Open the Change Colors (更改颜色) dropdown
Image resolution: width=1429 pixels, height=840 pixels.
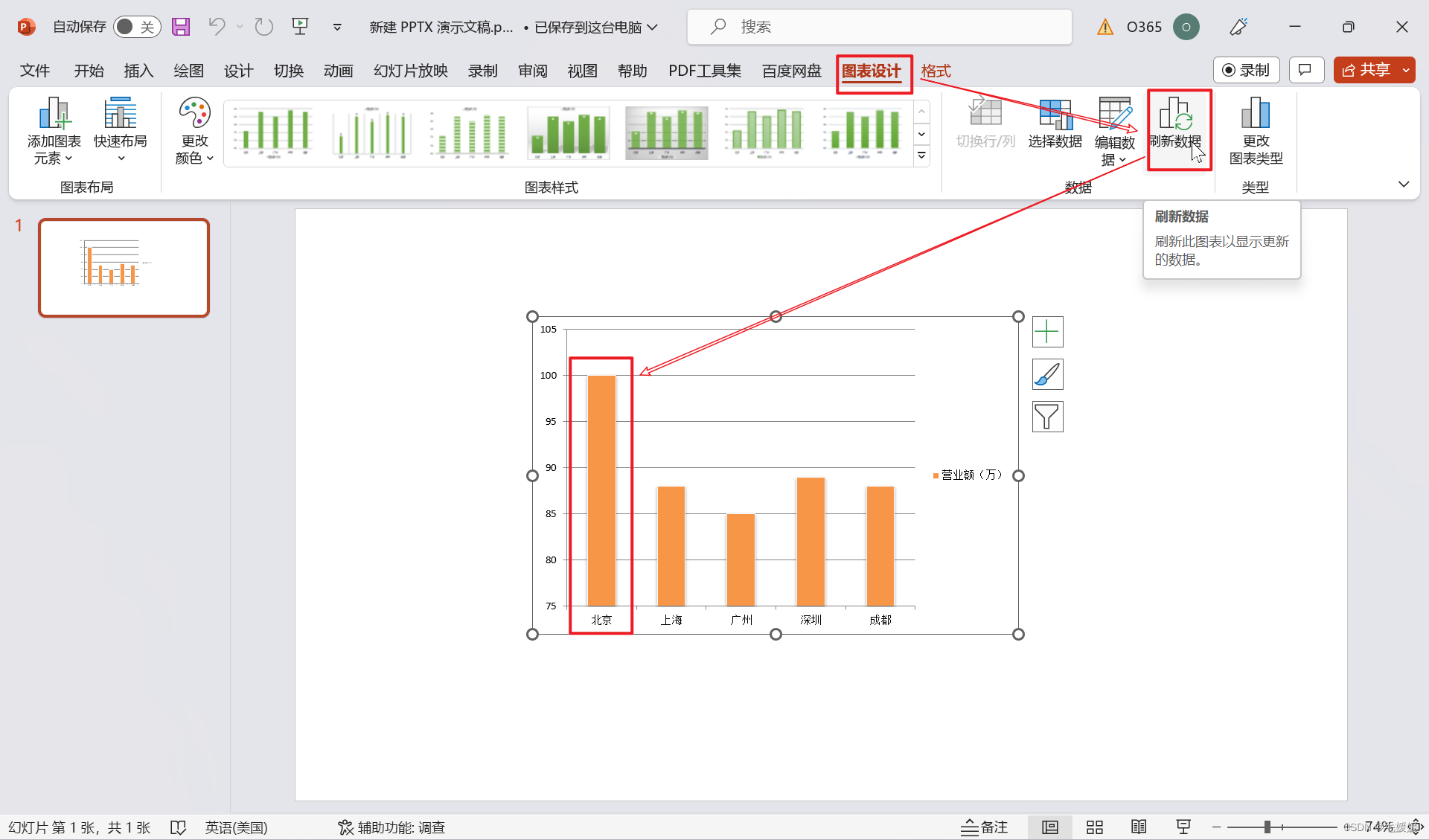coord(194,149)
